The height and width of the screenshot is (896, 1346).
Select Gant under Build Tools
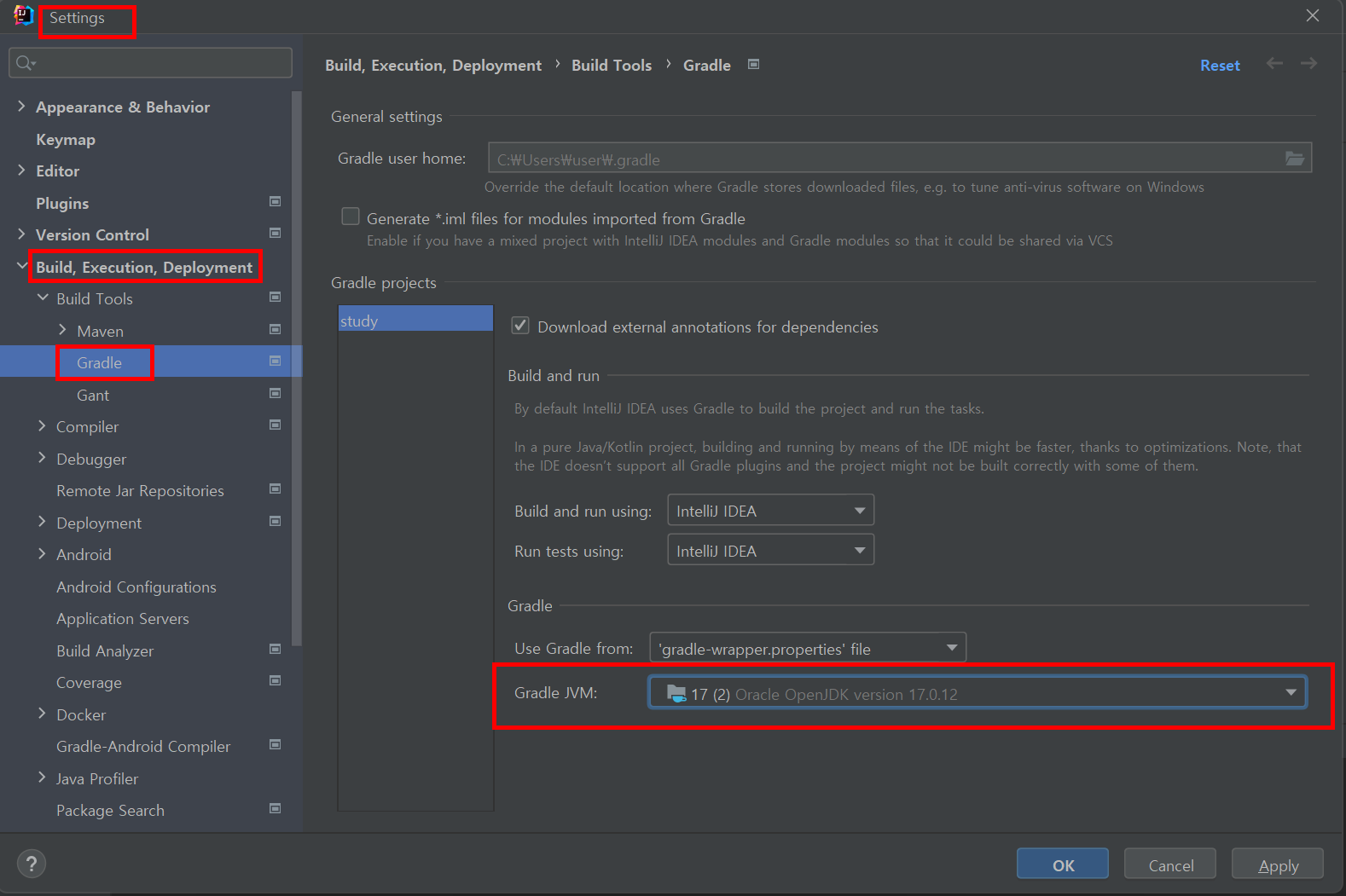tap(93, 395)
